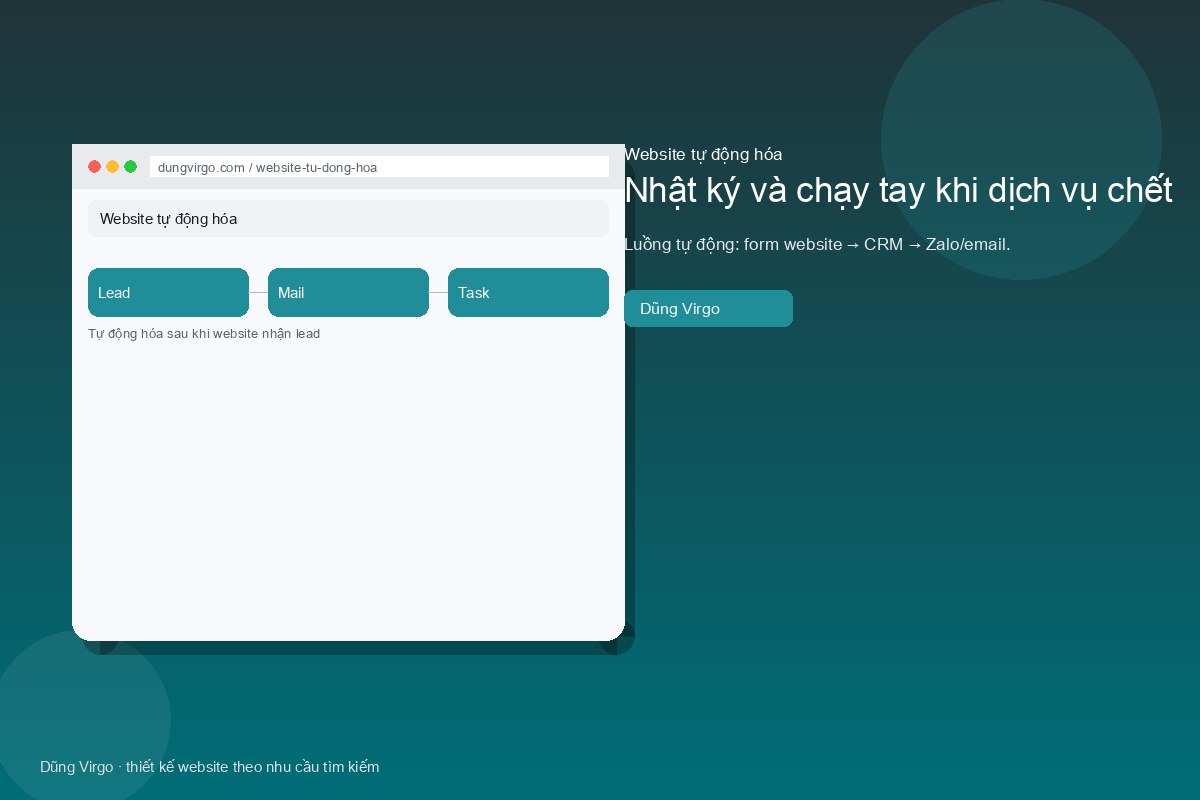Click the Lead step card
This screenshot has width=1200, height=800.
[x=168, y=292]
